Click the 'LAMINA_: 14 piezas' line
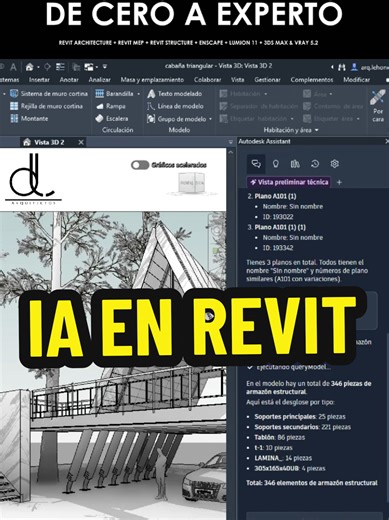389x520 pixels. tap(283, 458)
